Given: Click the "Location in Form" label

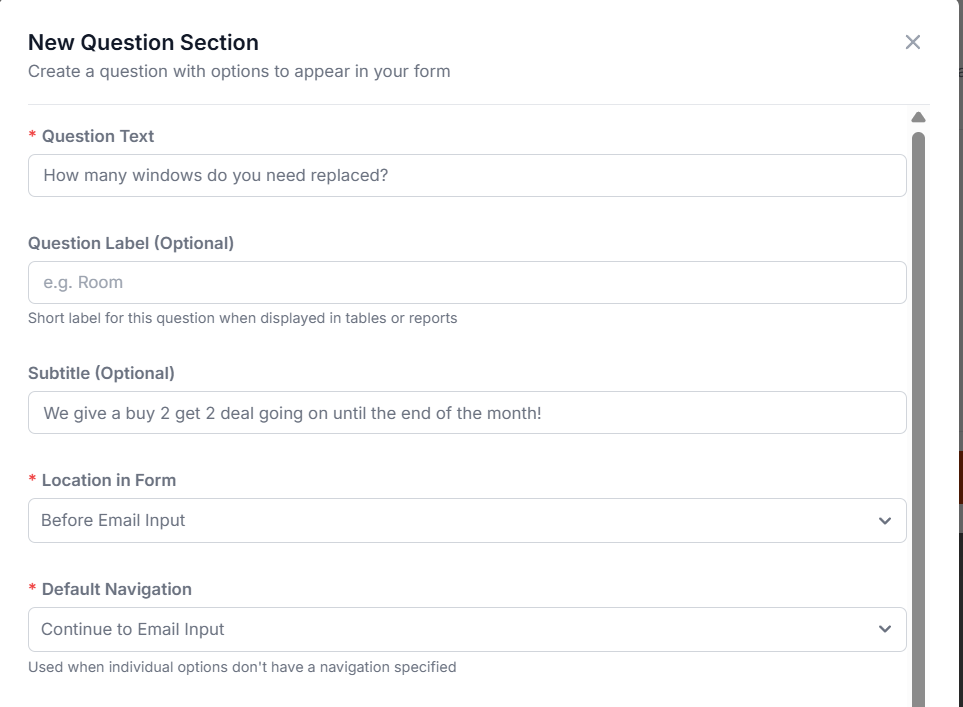Looking at the screenshot, I should pyautogui.click(x=109, y=480).
